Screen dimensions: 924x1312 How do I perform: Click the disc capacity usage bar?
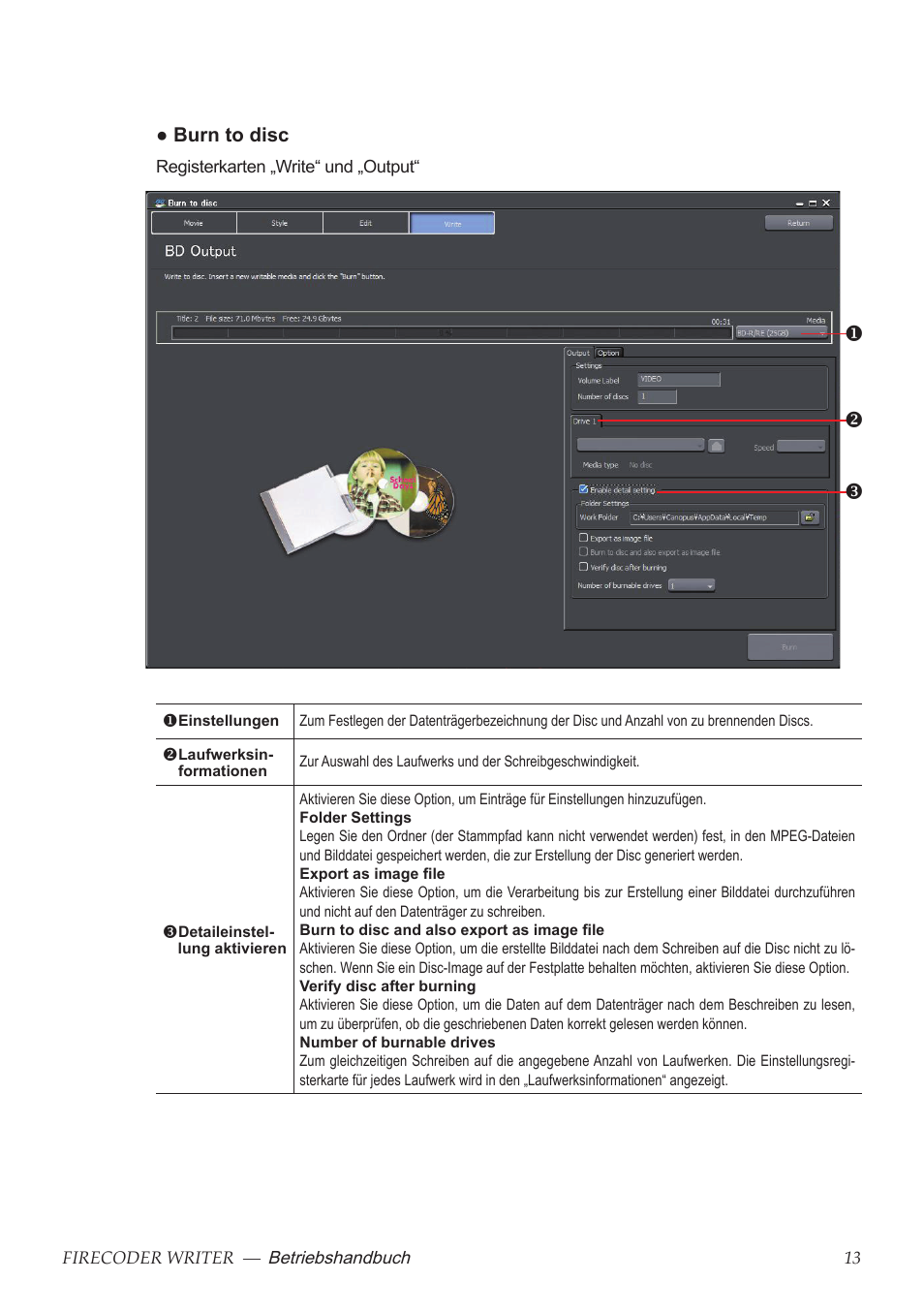451,332
